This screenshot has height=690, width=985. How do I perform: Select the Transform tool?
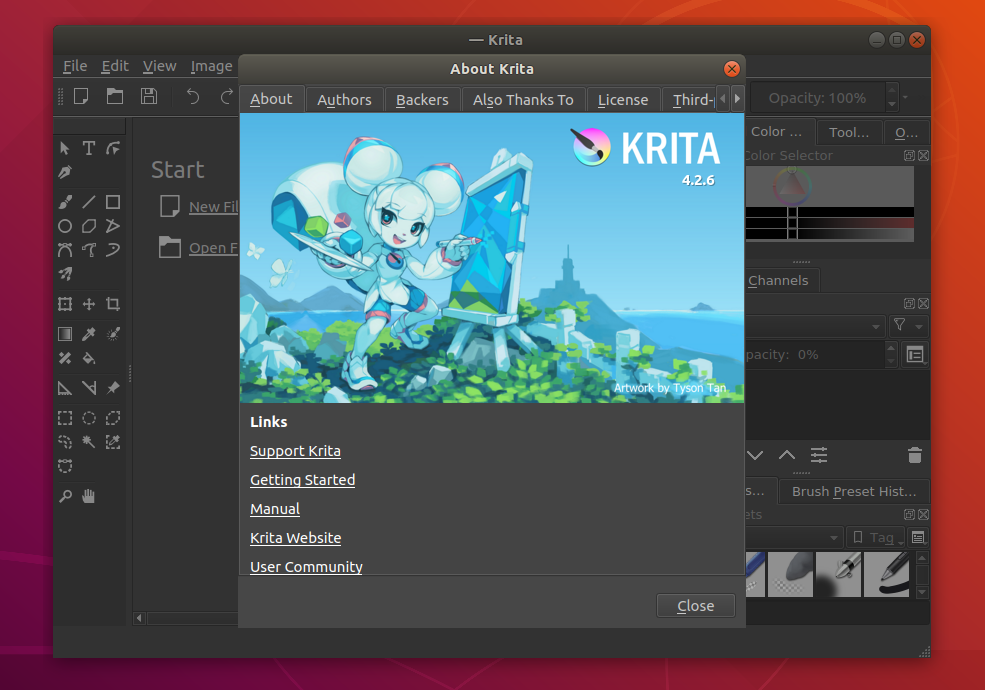pyautogui.click(x=65, y=304)
